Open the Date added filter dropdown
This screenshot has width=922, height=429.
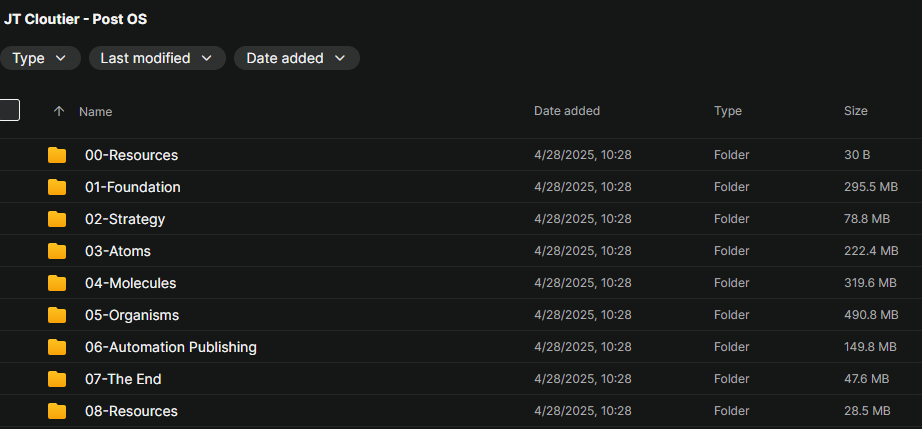click(296, 58)
